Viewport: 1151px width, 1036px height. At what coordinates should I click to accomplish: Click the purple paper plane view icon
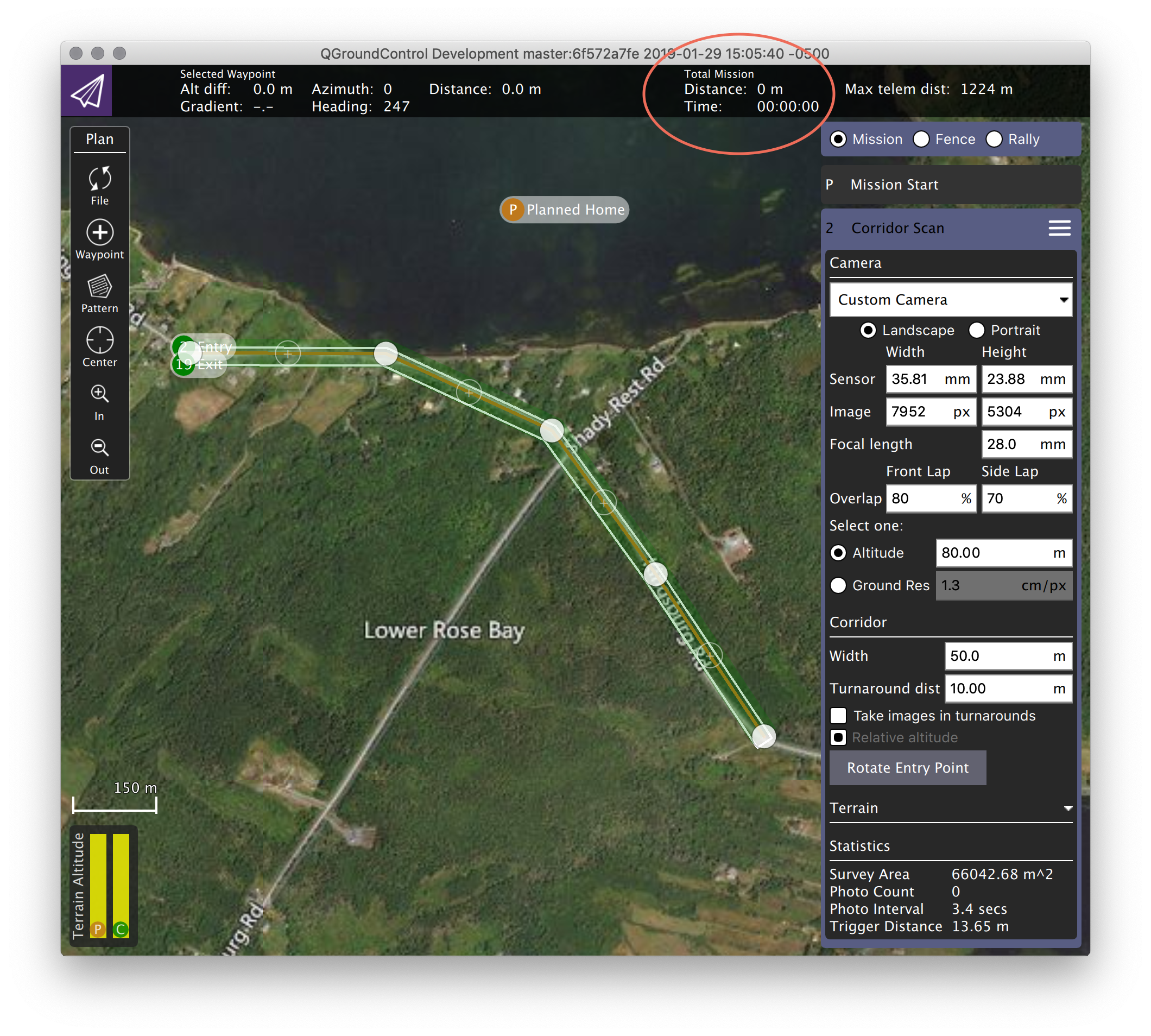(x=87, y=91)
